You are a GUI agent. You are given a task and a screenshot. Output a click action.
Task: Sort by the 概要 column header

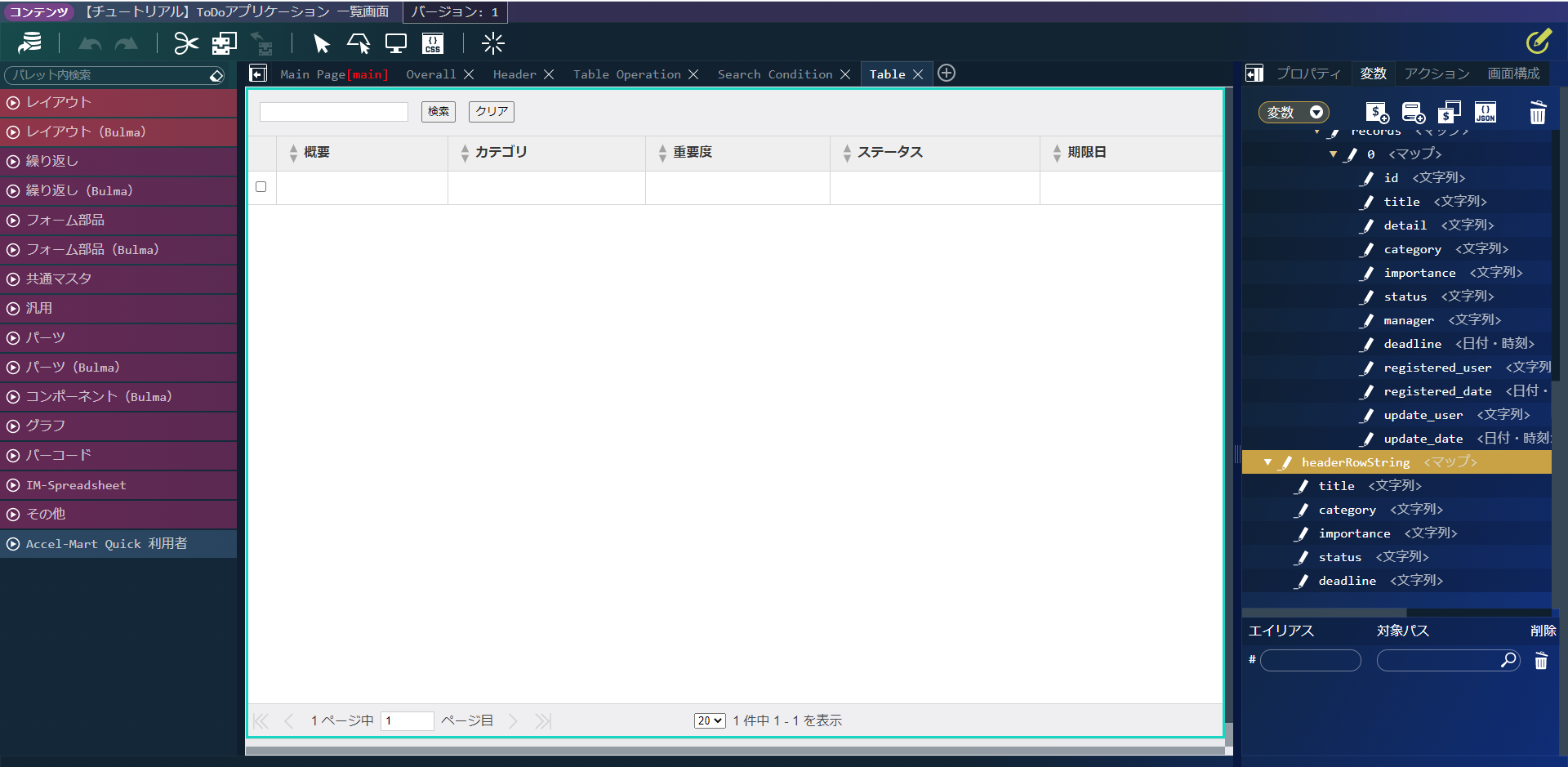tap(363, 153)
